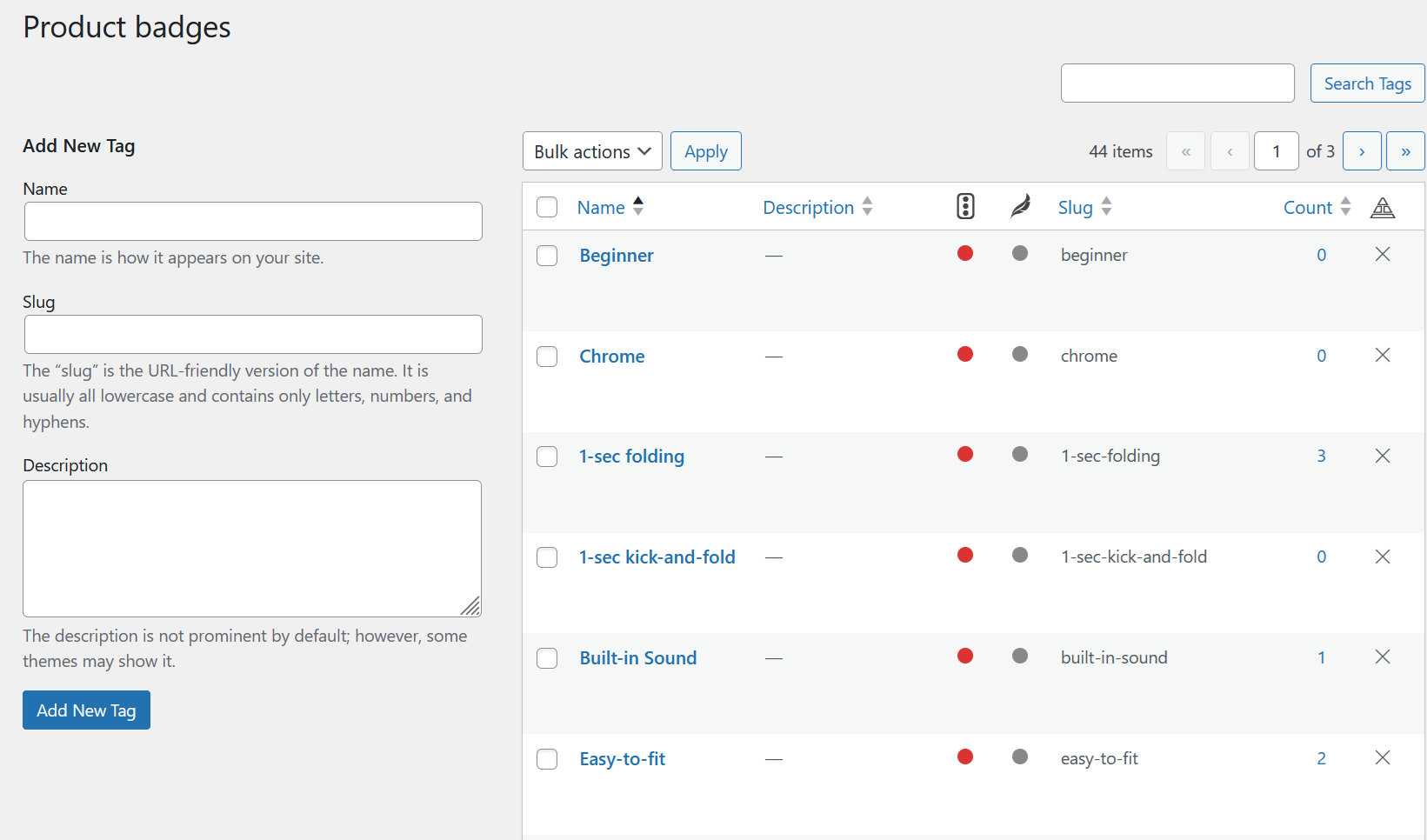Jump to the last page of tags
Screen dimensions: 1427x840
[x=1405, y=151]
